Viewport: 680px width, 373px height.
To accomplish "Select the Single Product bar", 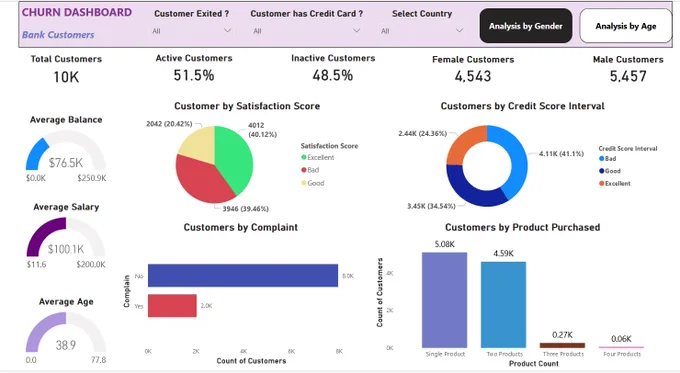I will 445,300.
